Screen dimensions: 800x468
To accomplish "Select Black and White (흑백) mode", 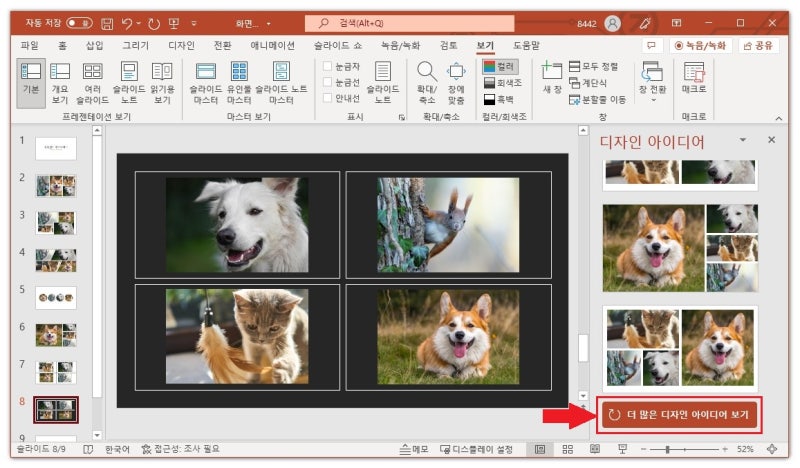I will tap(499, 99).
